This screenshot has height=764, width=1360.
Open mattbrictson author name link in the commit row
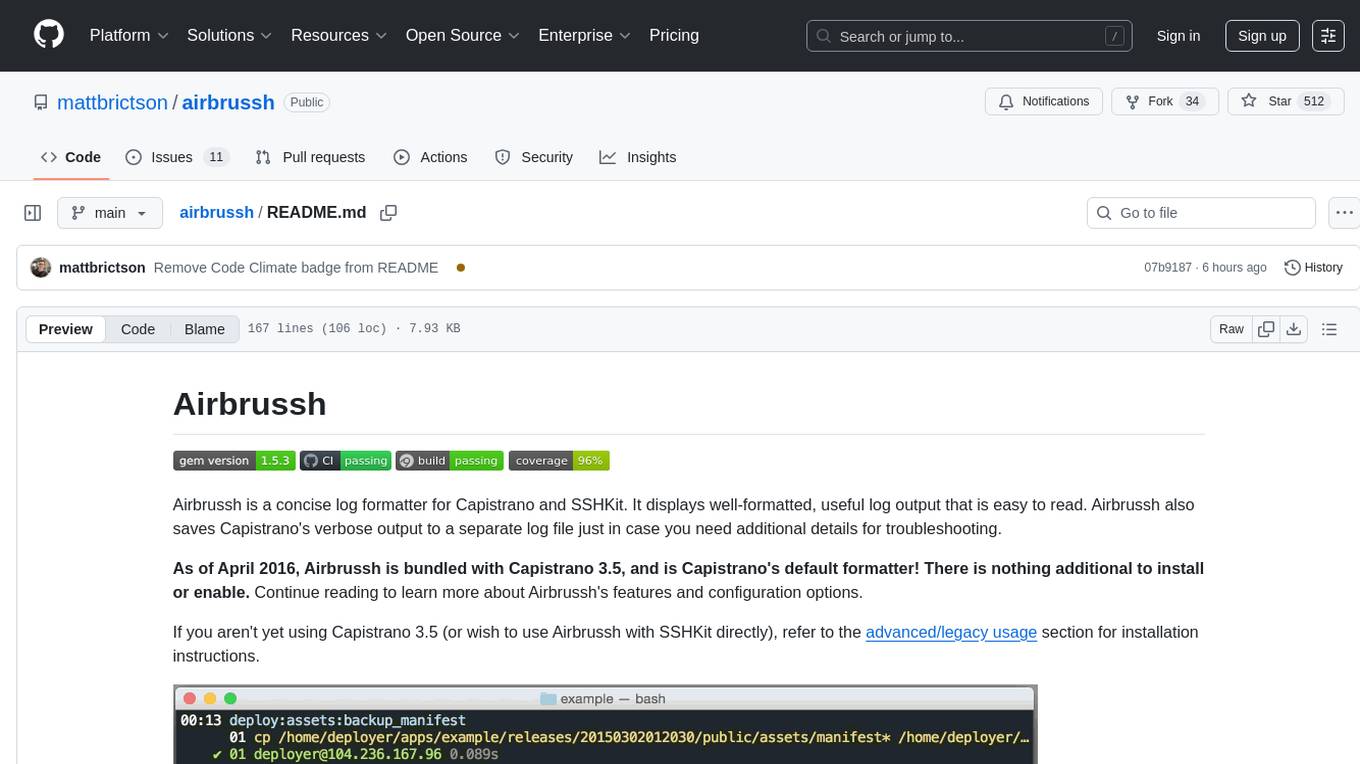(102, 268)
